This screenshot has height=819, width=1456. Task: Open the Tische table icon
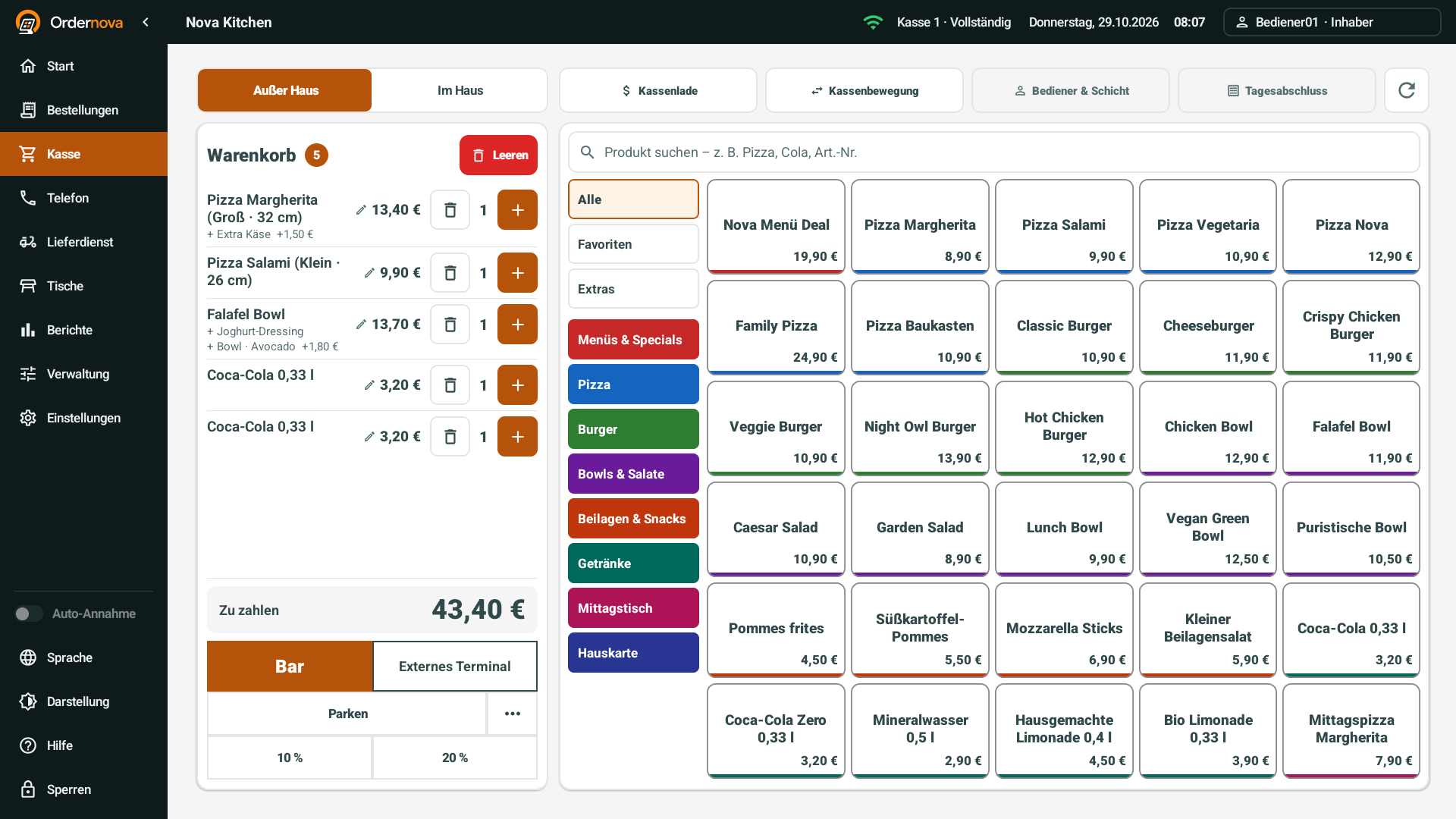tap(28, 286)
